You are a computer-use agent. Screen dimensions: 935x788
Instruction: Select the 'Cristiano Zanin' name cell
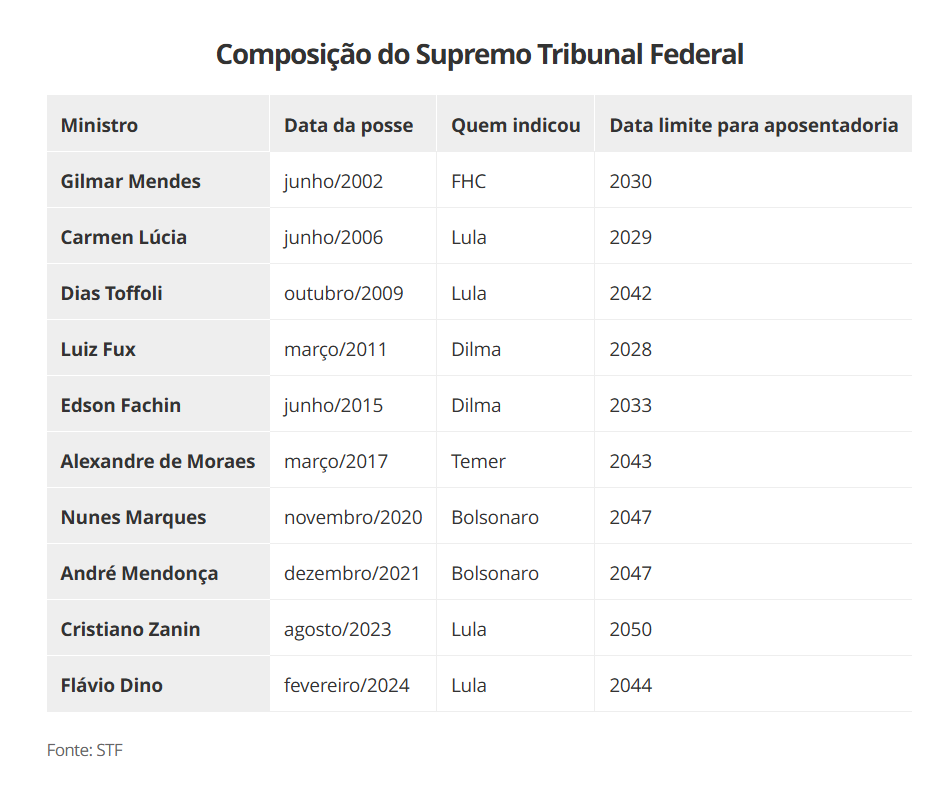point(130,629)
